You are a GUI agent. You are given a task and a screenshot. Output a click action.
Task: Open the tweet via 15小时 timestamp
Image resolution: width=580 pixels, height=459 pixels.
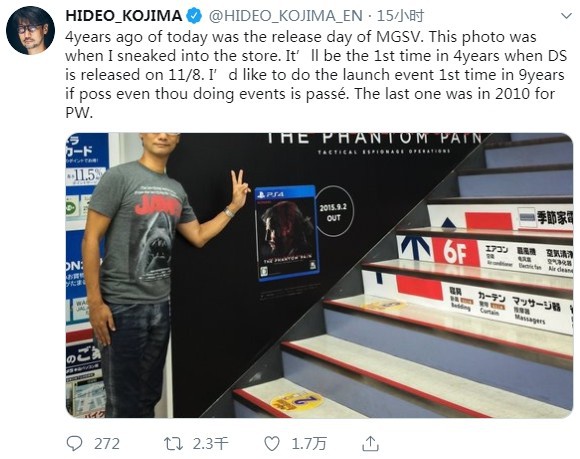(400, 16)
